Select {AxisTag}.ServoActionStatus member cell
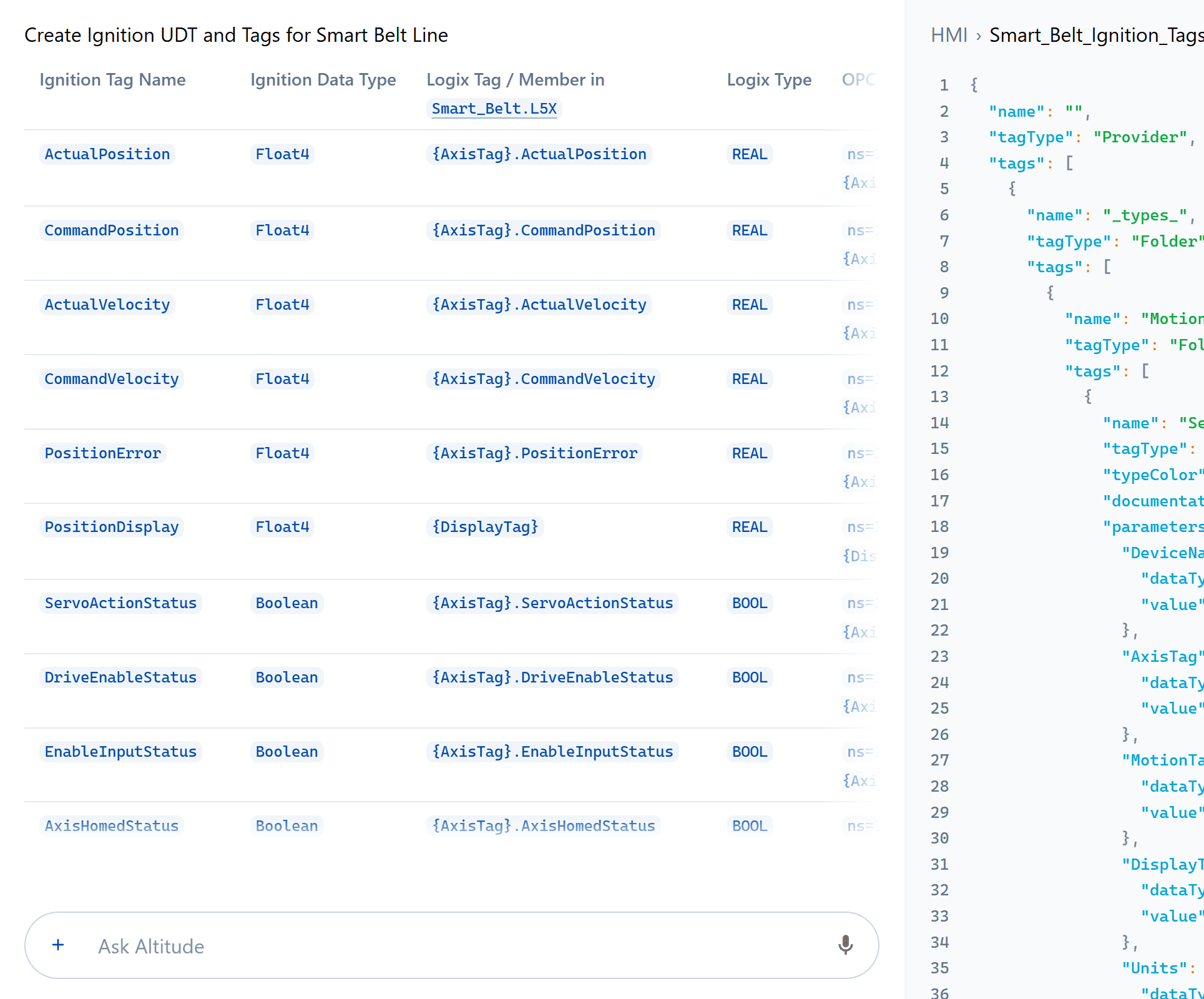This screenshot has height=999, width=1204. point(552,603)
